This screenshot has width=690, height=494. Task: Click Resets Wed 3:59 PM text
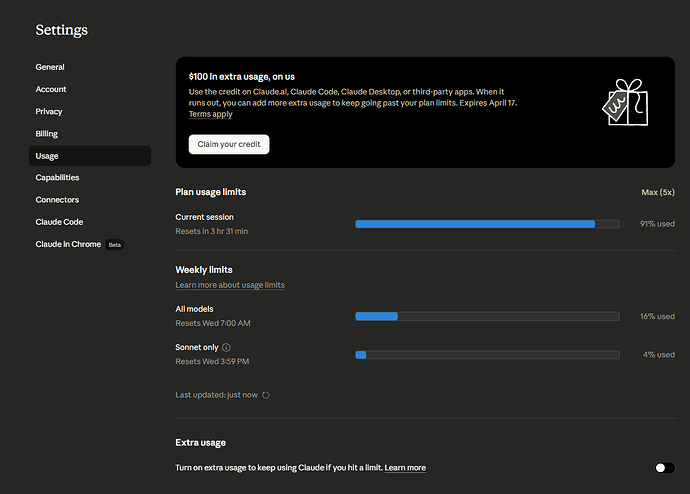pyautogui.click(x=212, y=362)
